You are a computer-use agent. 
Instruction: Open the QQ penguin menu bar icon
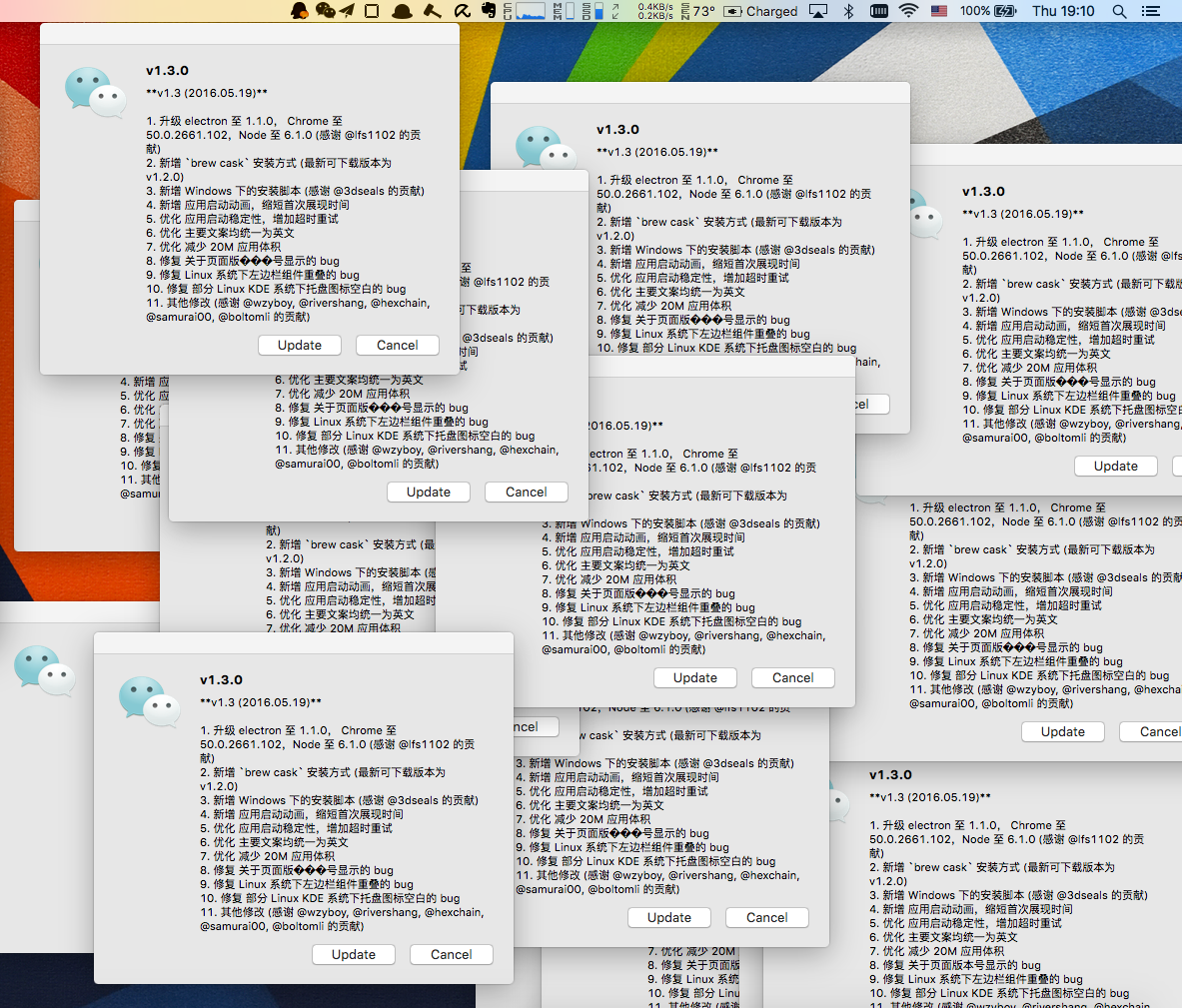[300, 11]
